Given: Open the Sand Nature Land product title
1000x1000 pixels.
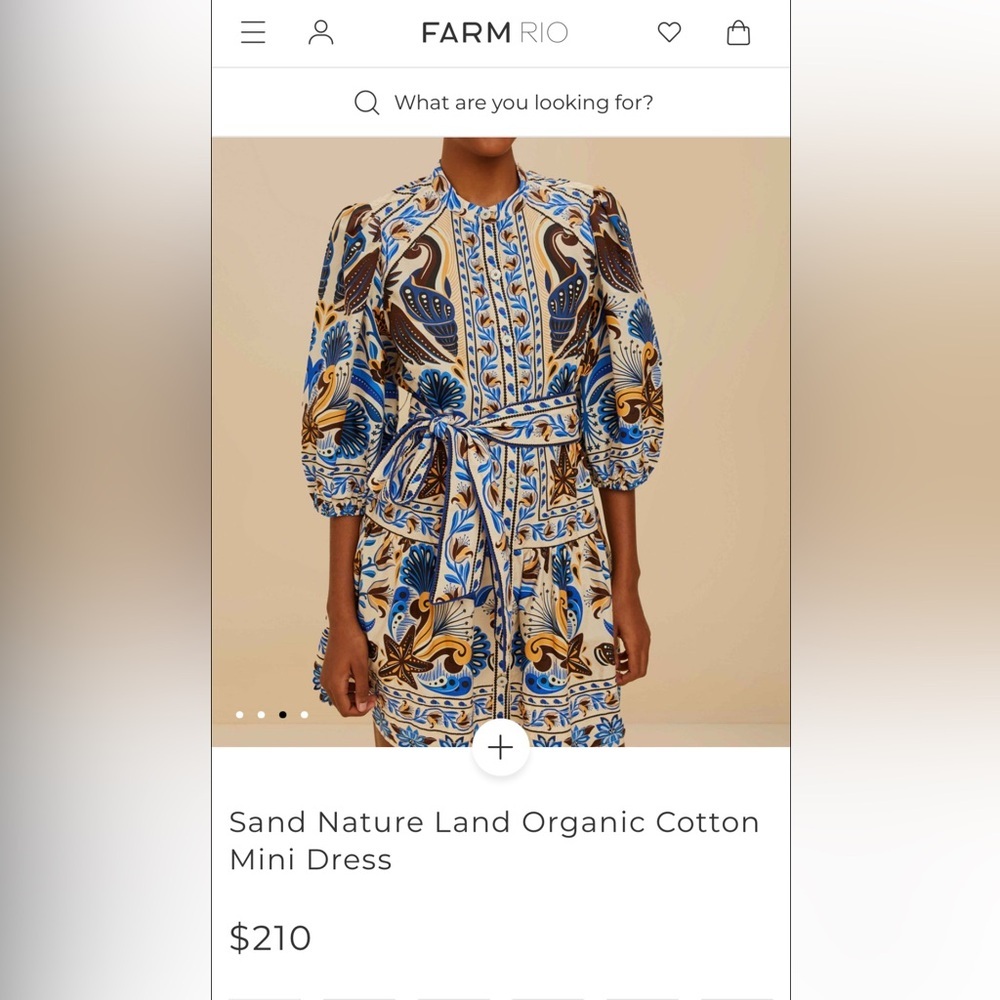Looking at the screenshot, I should pos(495,840).
